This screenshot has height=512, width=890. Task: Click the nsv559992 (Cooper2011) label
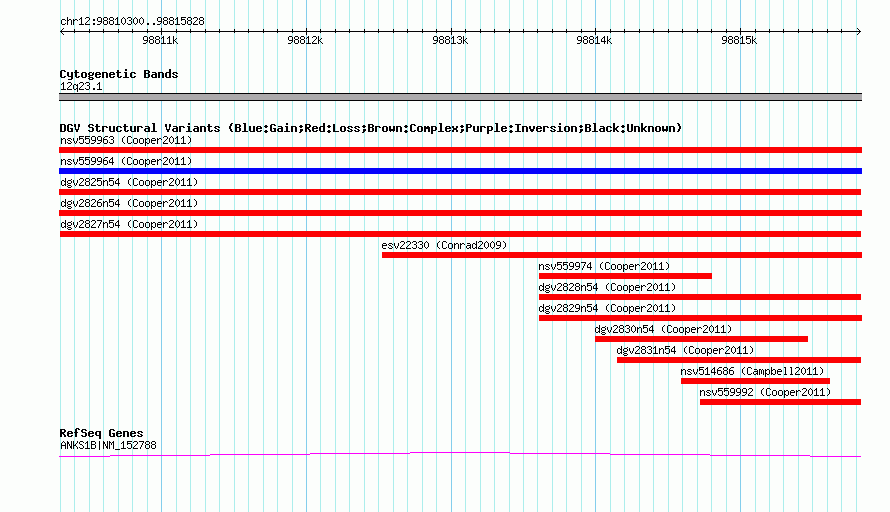[765, 392]
